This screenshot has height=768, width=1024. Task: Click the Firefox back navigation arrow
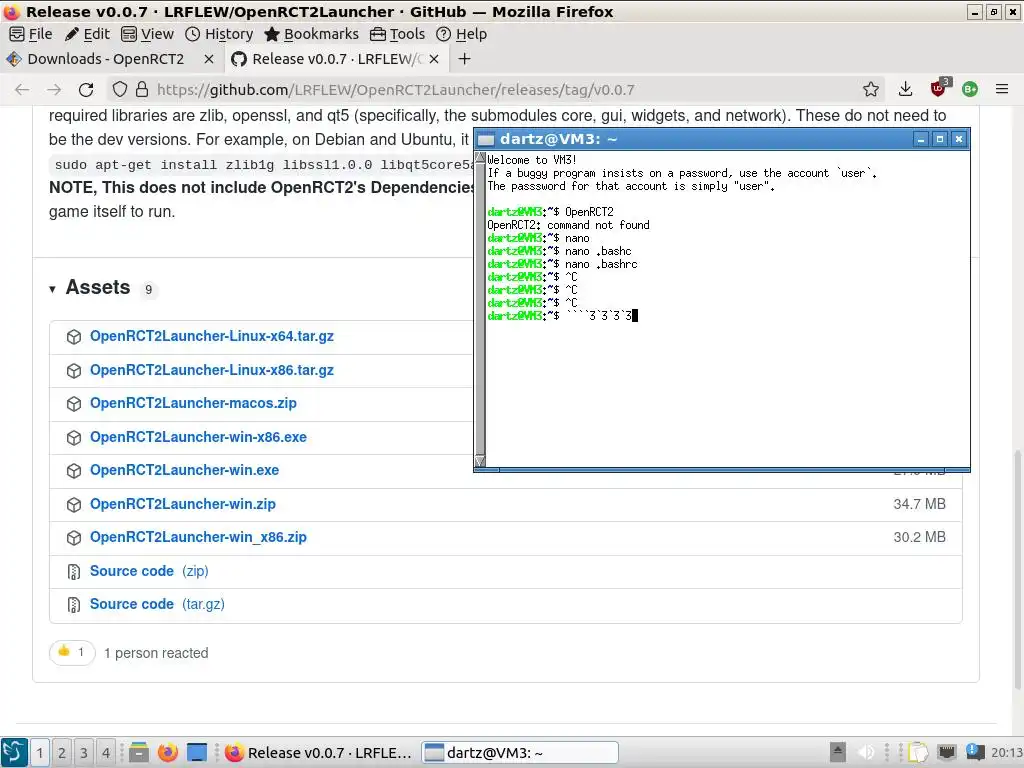point(22,89)
